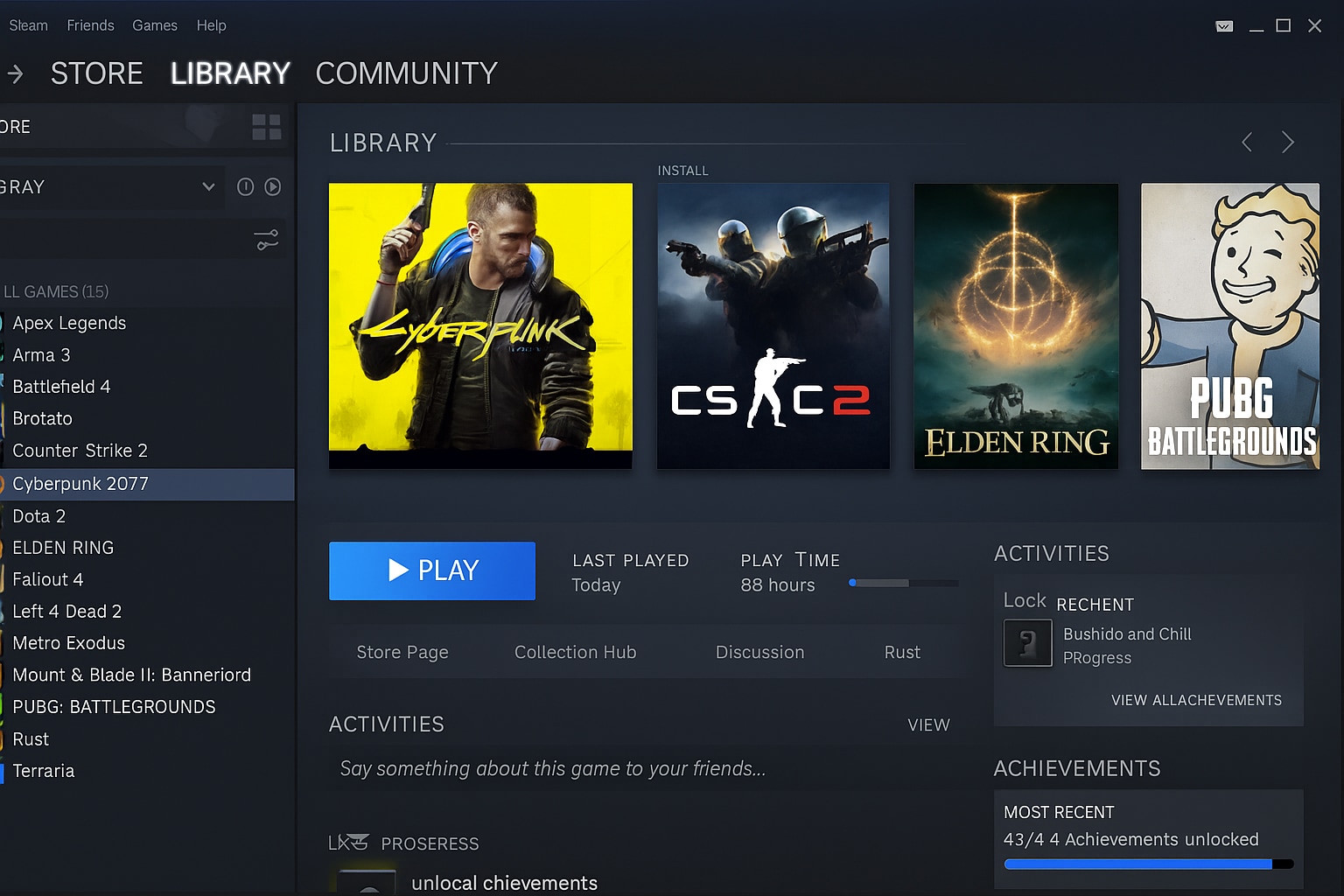
Task: Open the Discussion link
Action: point(759,652)
